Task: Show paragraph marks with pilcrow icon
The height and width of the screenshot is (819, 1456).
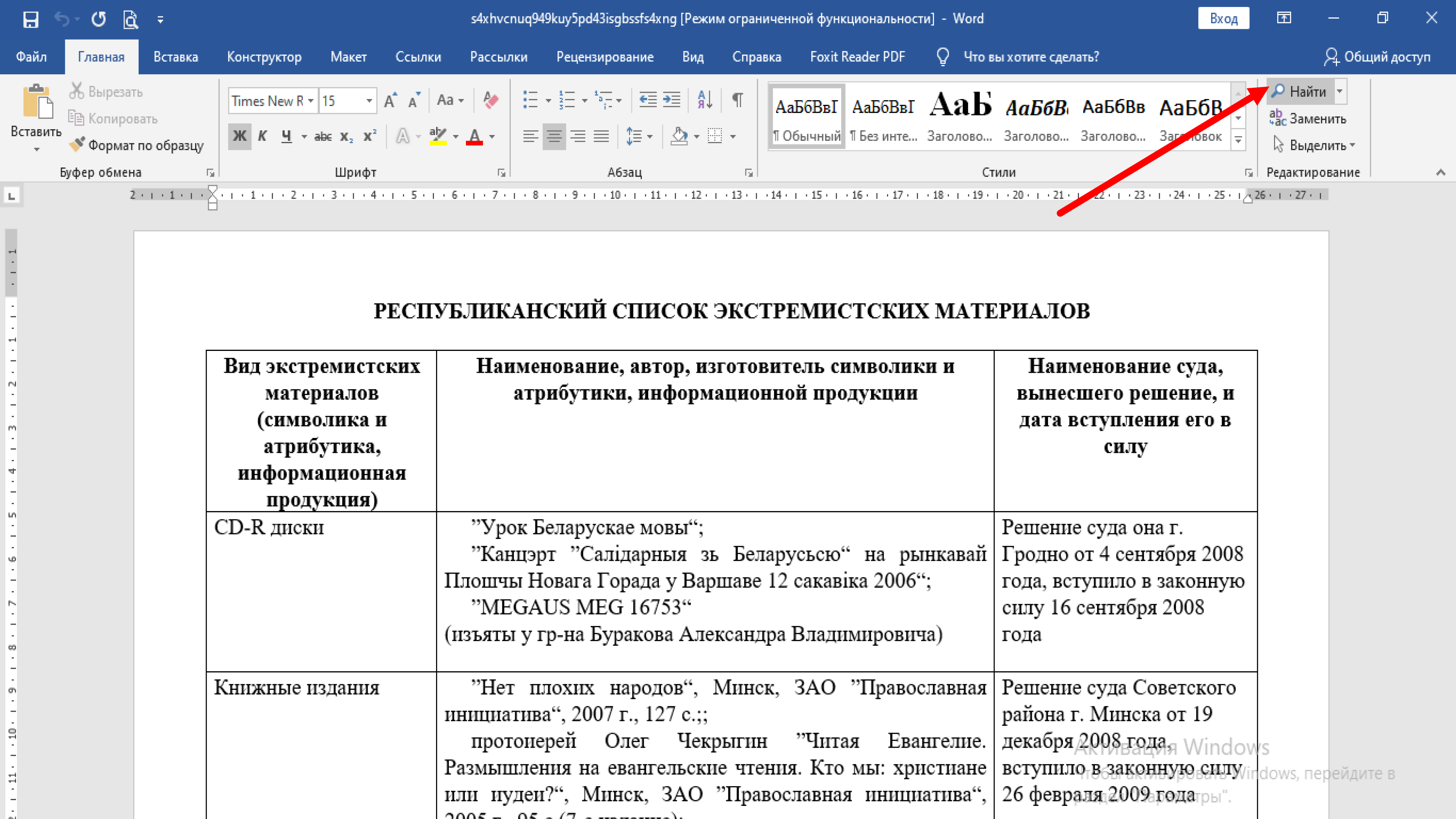Action: [x=737, y=100]
